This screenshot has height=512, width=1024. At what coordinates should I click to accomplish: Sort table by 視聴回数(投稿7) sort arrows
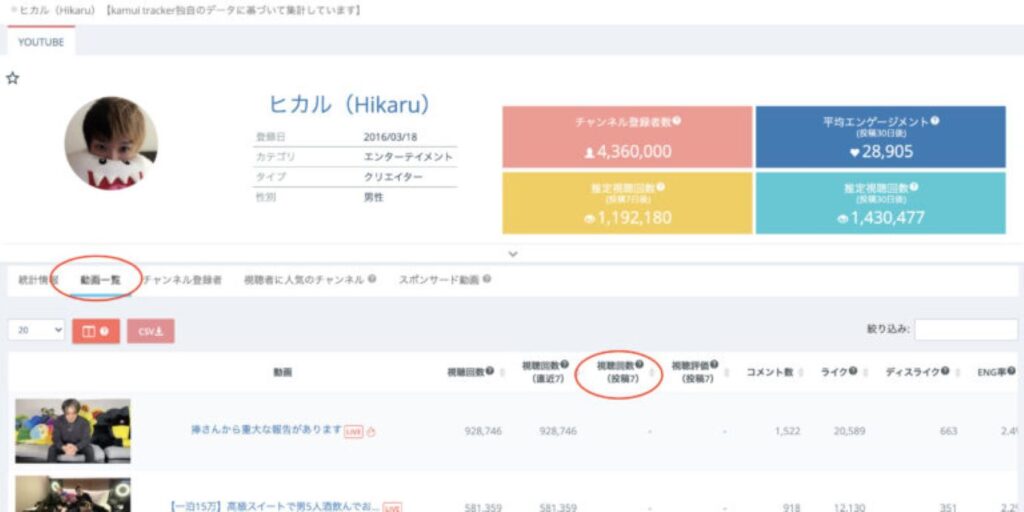651,372
